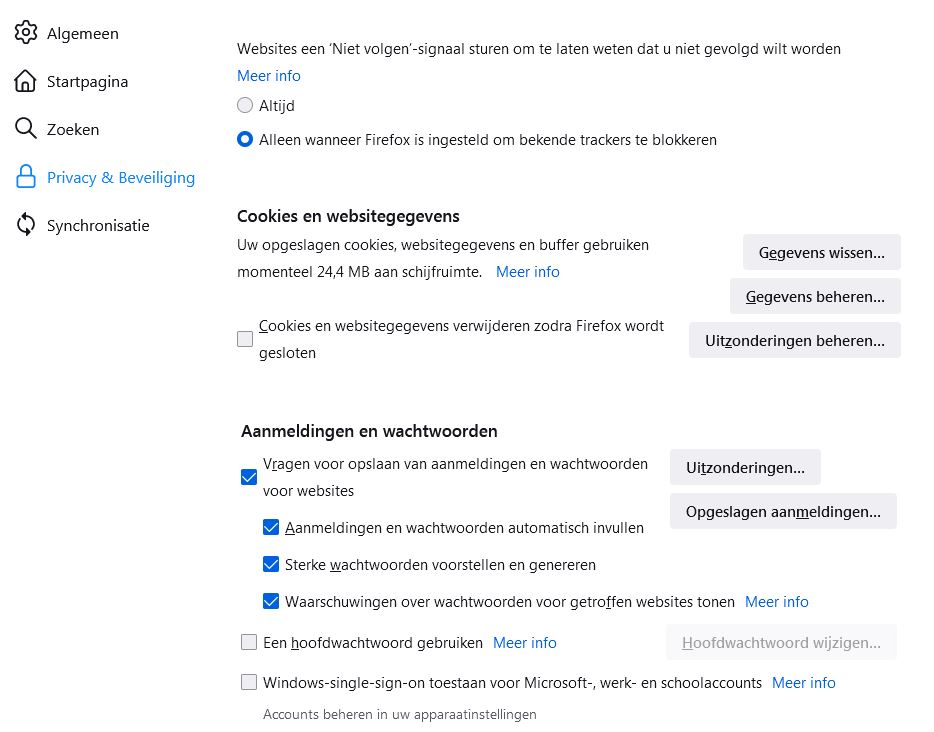Check 'Een hoofdwachtwoord gebruiken' box

pos(249,642)
